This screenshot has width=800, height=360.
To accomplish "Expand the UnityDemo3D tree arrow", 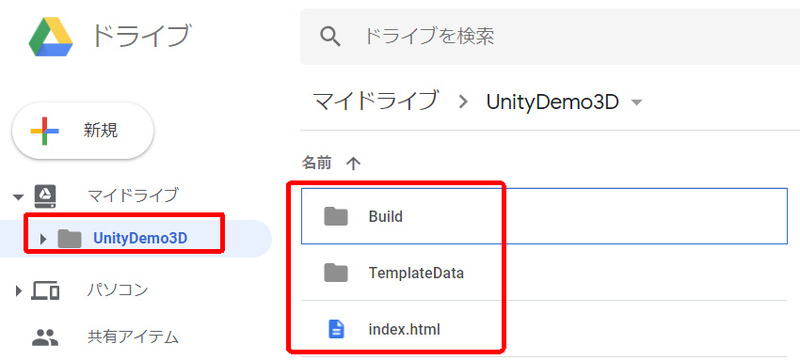I will pos(43,239).
